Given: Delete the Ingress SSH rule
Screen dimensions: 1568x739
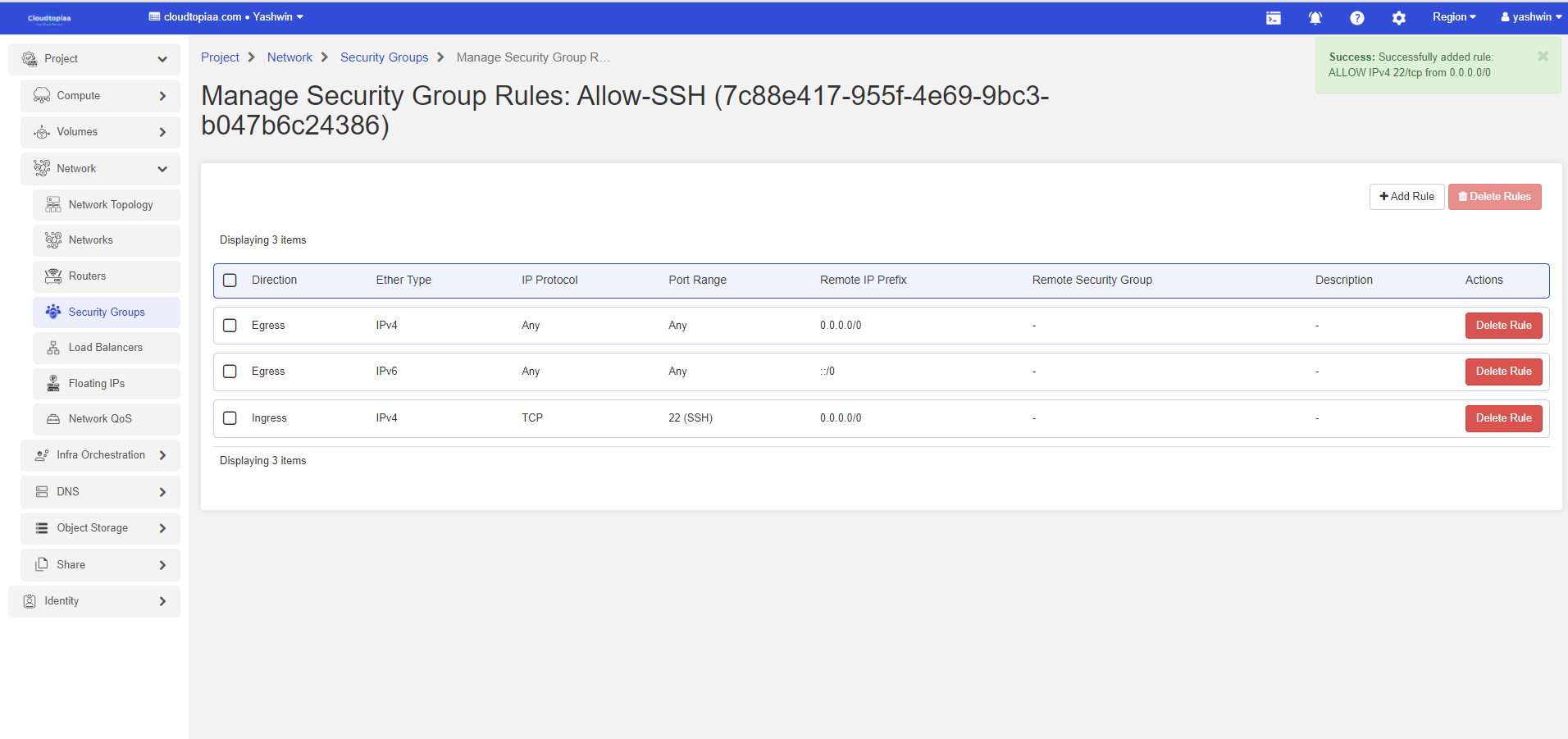Looking at the screenshot, I should 1503,418.
